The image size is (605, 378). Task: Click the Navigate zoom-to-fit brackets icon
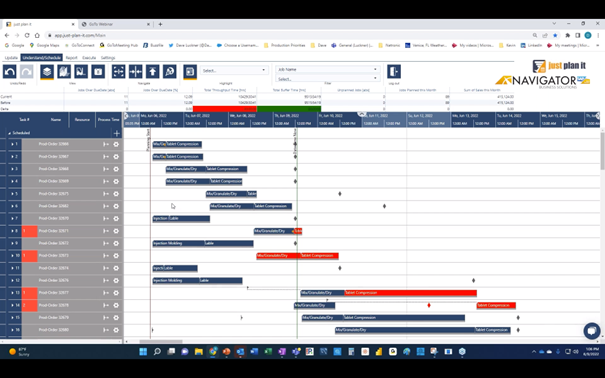pos(118,72)
